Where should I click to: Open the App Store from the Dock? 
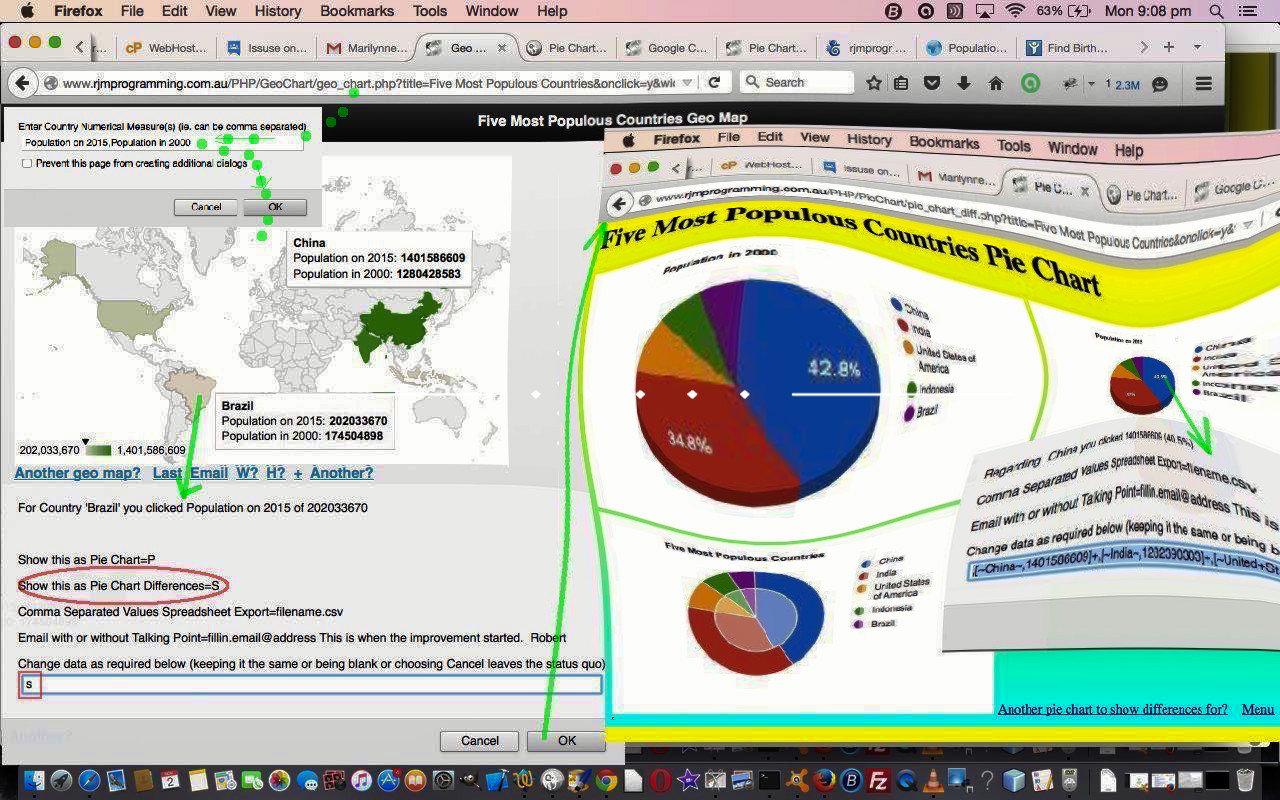pyautogui.click(x=388, y=780)
